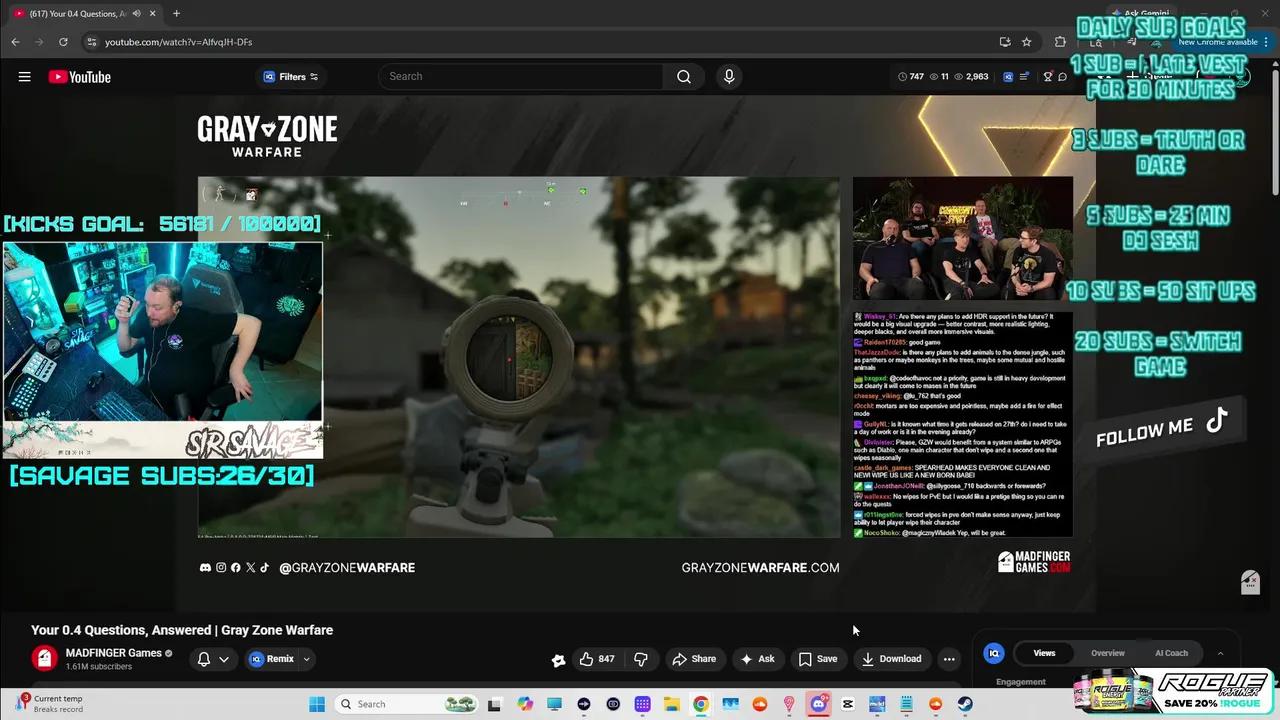Open a new Chrome tab
The height and width of the screenshot is (720, 1280).
pyautogui.click(x=176, y=13)
